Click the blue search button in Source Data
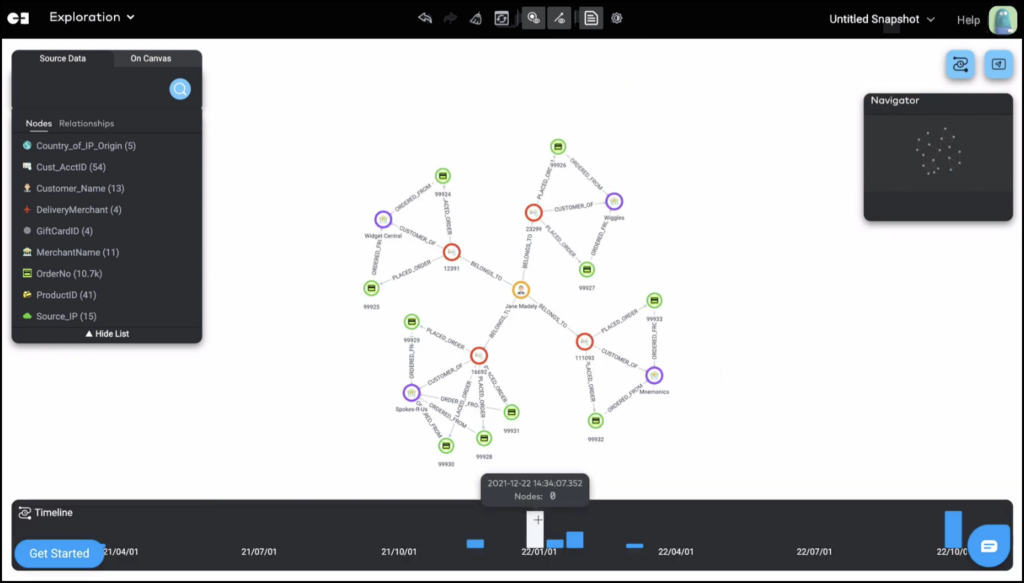Screen dimensions: 1024x583 [x=180, y=89]
